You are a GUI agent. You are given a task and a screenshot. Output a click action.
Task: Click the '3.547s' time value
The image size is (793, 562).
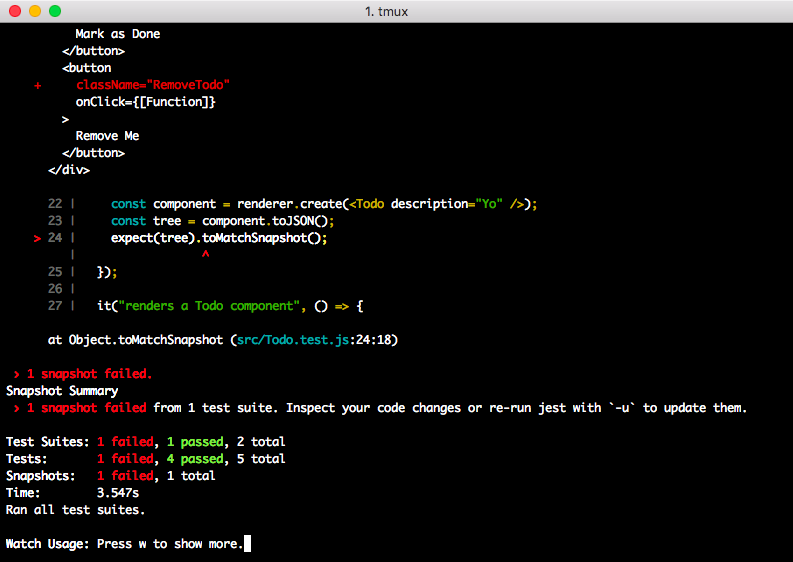pyautogui.click(x=118, y=493)
